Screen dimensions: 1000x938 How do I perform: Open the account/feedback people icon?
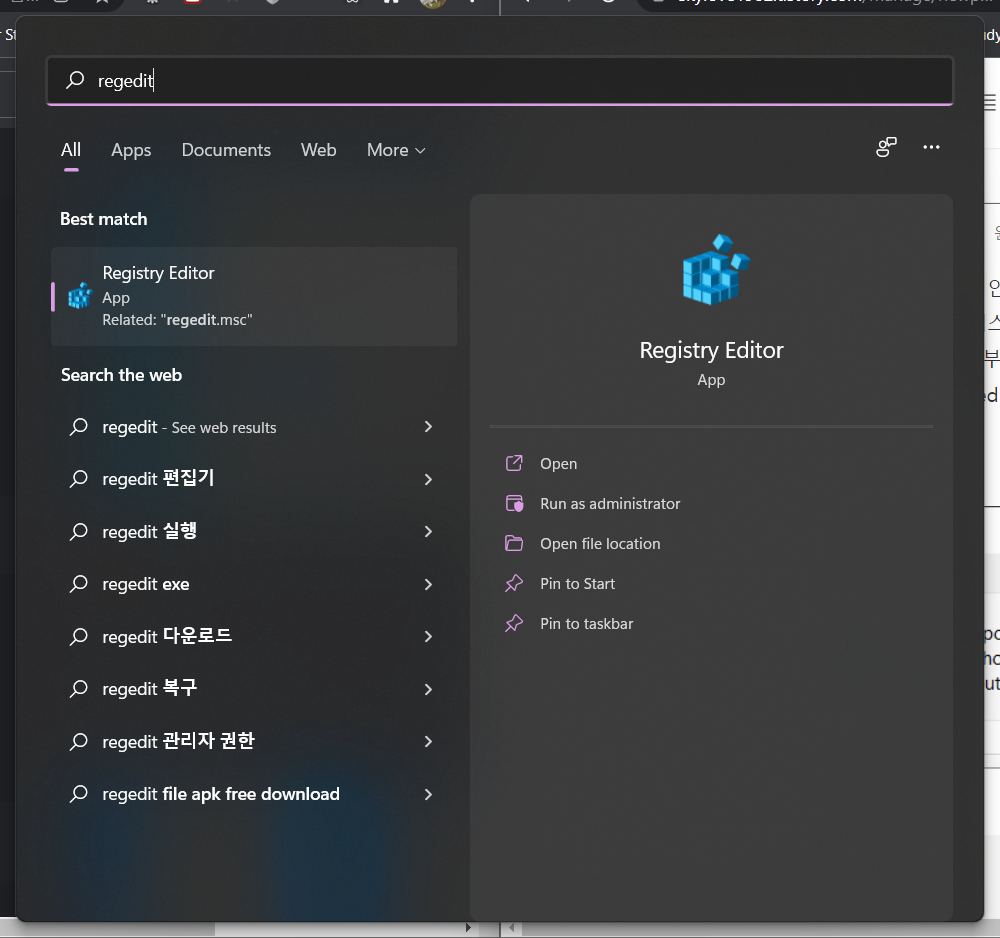(x=886, y=147)
